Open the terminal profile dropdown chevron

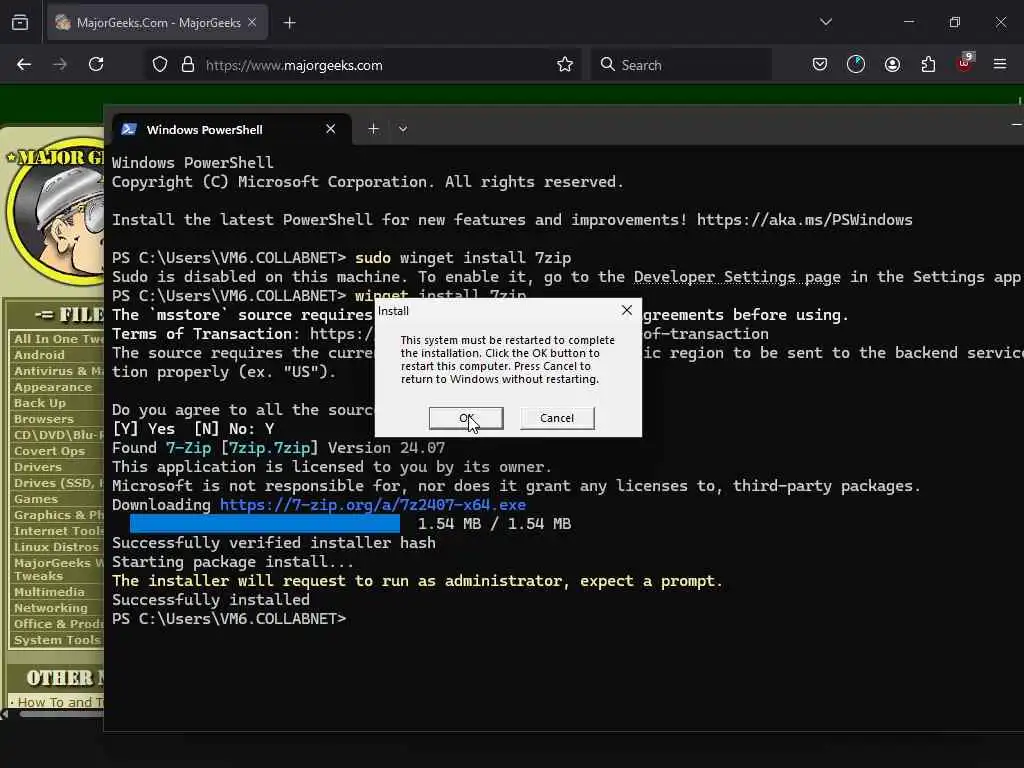(403, 129)
